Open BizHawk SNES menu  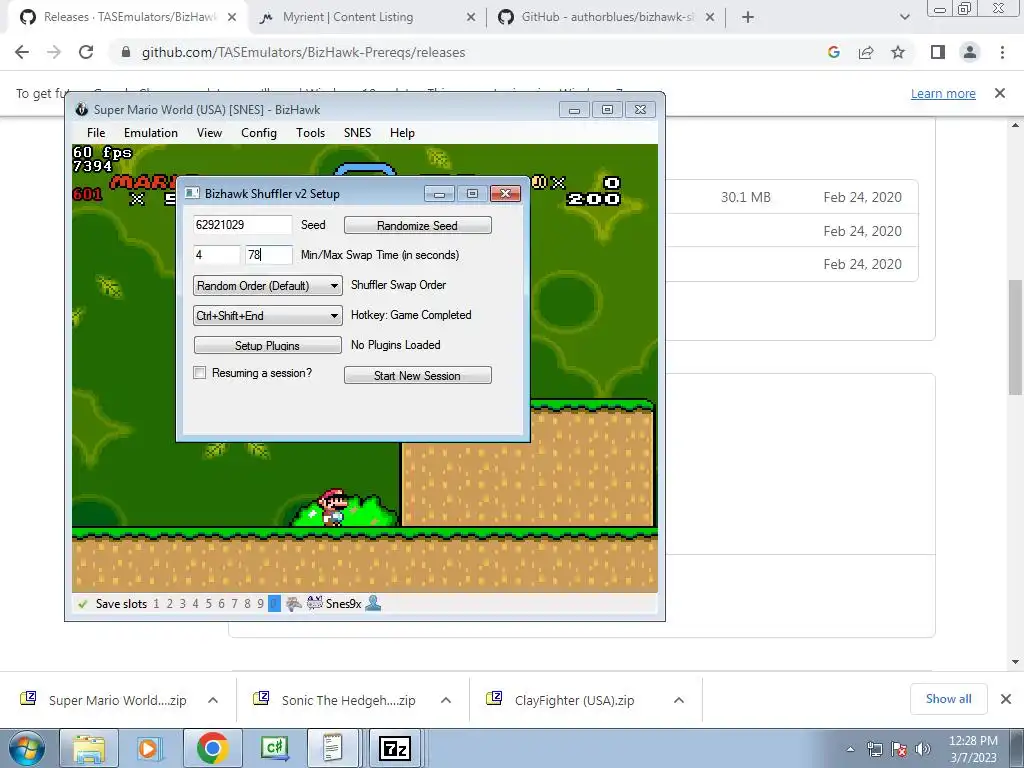click(357, 133)
